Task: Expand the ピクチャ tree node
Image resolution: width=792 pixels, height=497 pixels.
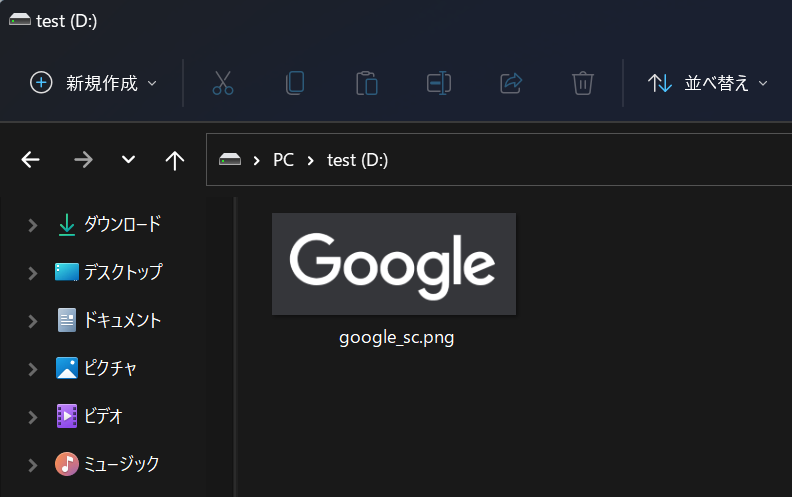Action: point(33,369)
